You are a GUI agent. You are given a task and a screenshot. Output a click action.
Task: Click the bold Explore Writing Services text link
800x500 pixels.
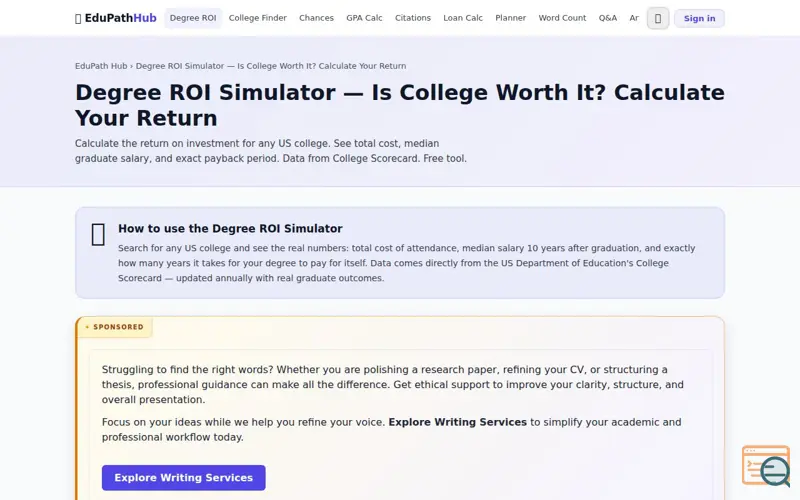457,422
